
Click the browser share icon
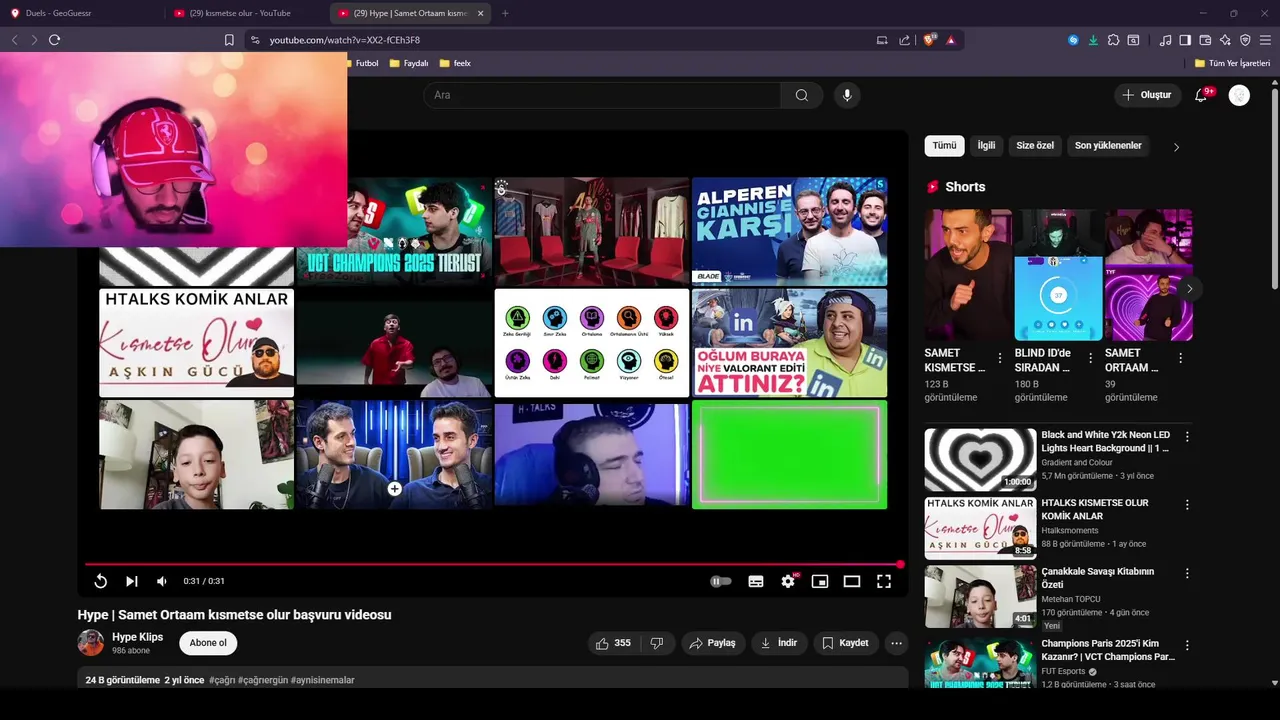(x=904, y=40)
